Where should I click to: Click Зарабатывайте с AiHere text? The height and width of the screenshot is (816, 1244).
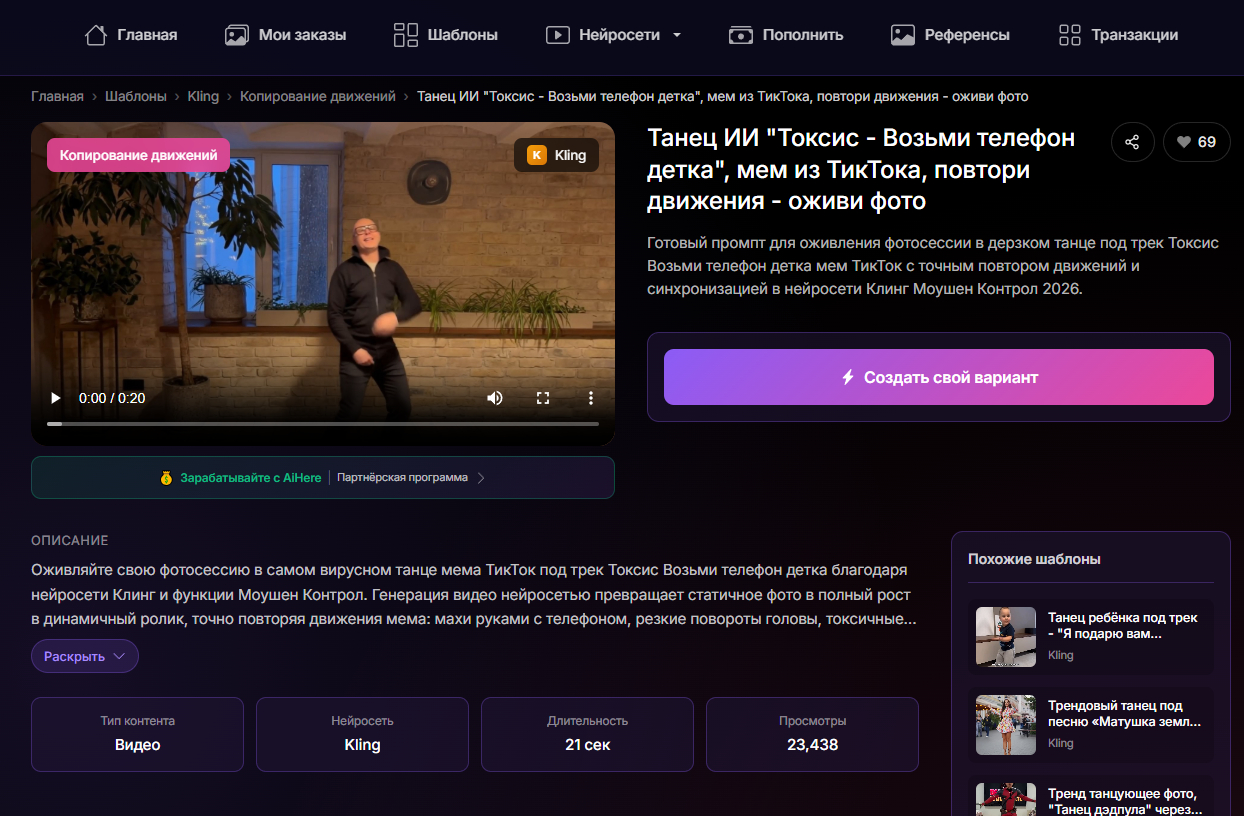(x=251, y=478)
